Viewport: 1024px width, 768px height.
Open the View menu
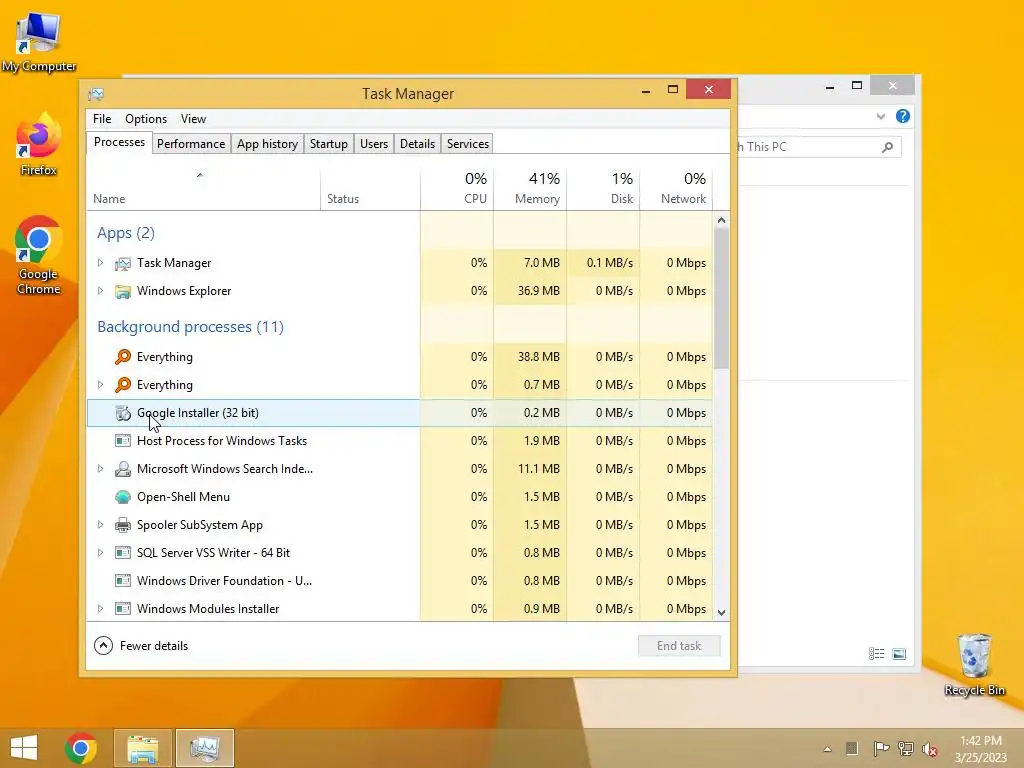(193, 119)
